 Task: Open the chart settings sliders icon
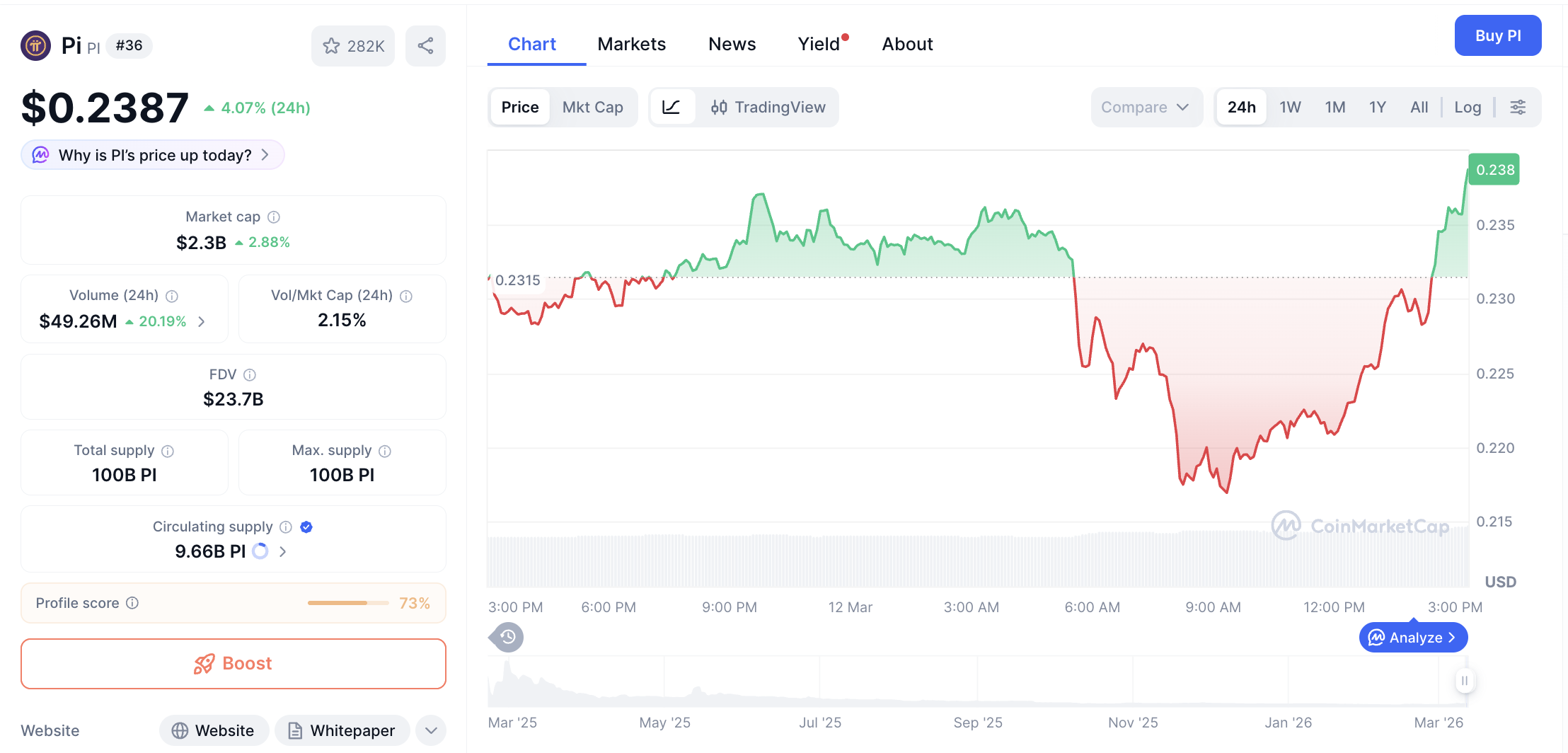(1518, 107)
